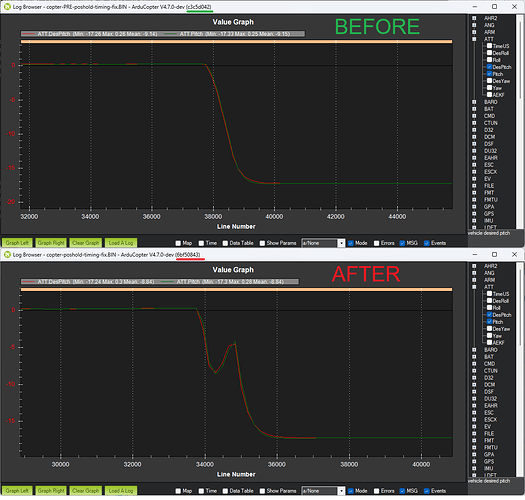Collapse the ATT node in top window tree
Screen dimensions: 525x500
coord(474,39)
